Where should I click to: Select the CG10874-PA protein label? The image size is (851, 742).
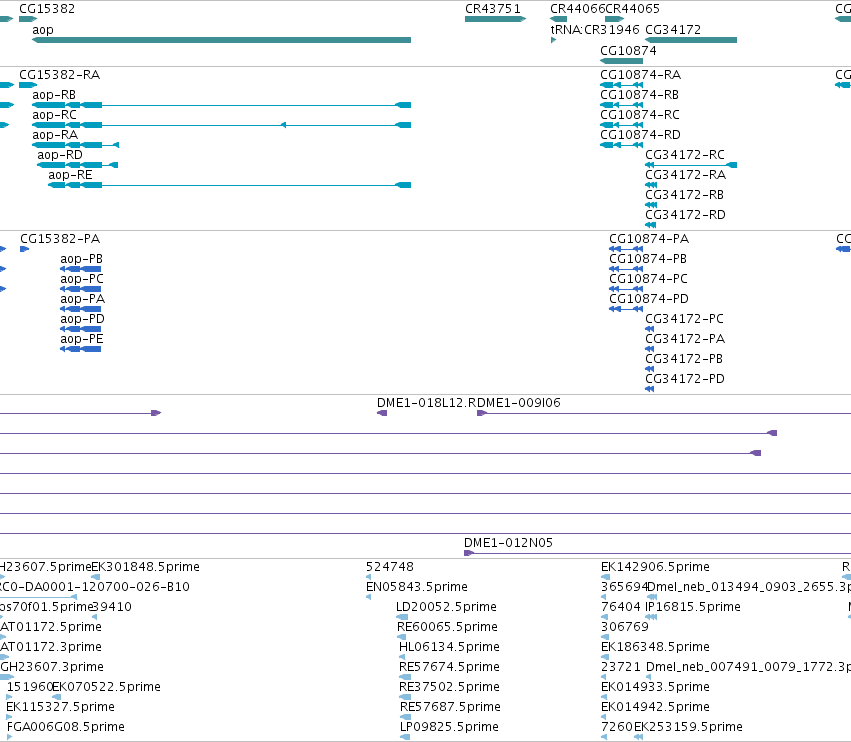click(x=649, y=239)
